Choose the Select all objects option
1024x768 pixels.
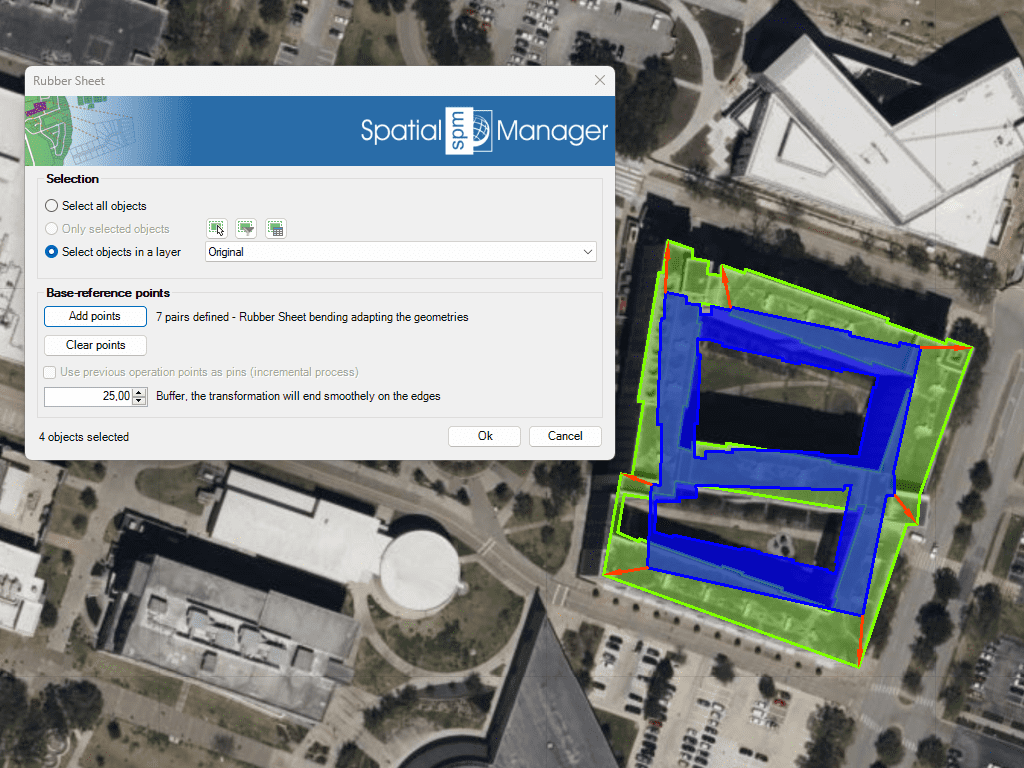coord(52,206)
